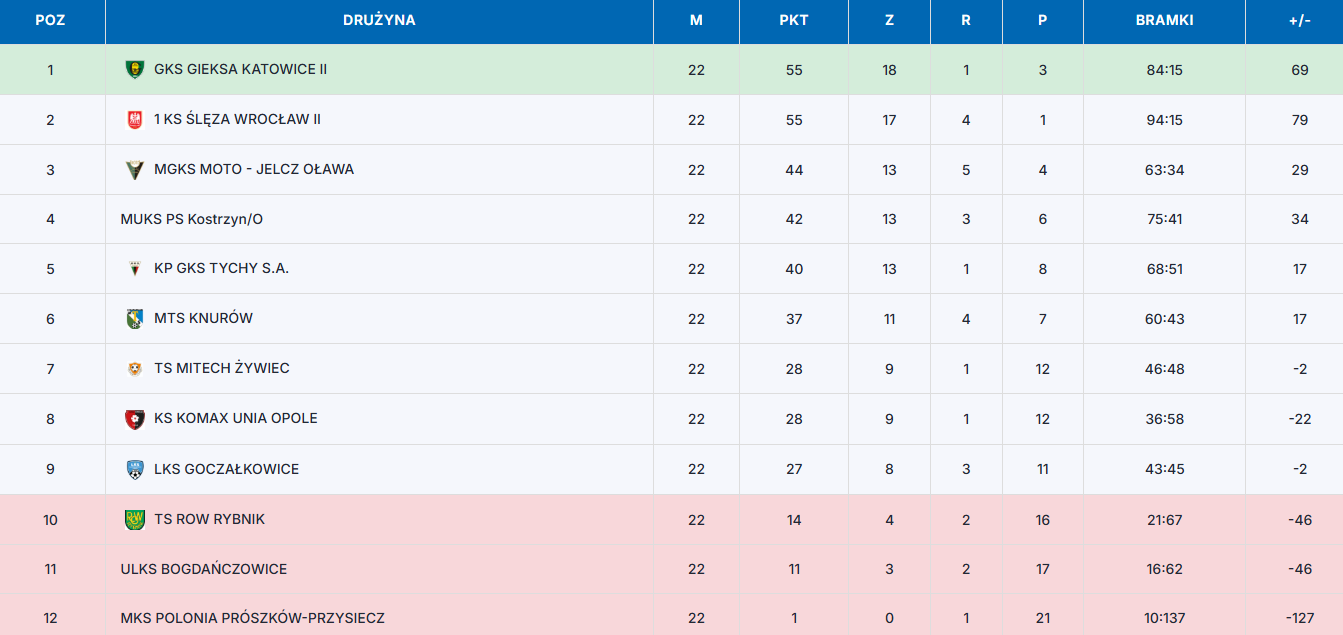The height and width of the screenshot is (635, 1343).
Task: Click the KP GKS Tychy S.A. crest
Action: coord(134,269)
